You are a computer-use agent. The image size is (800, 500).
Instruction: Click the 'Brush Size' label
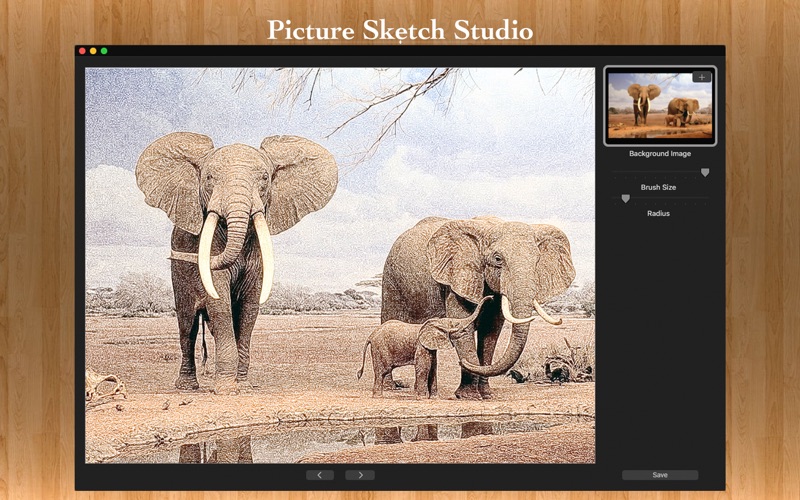658,187
